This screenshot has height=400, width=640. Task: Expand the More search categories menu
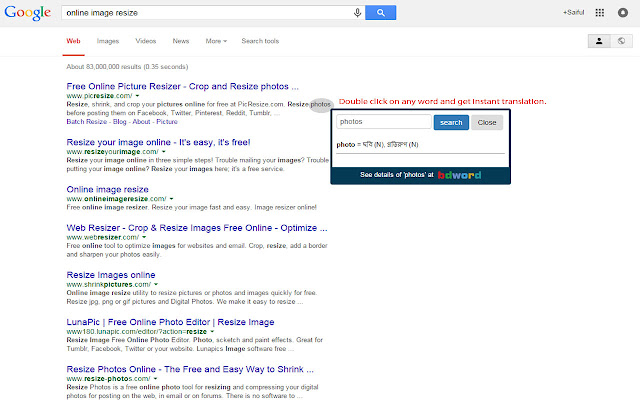(215, 41)
